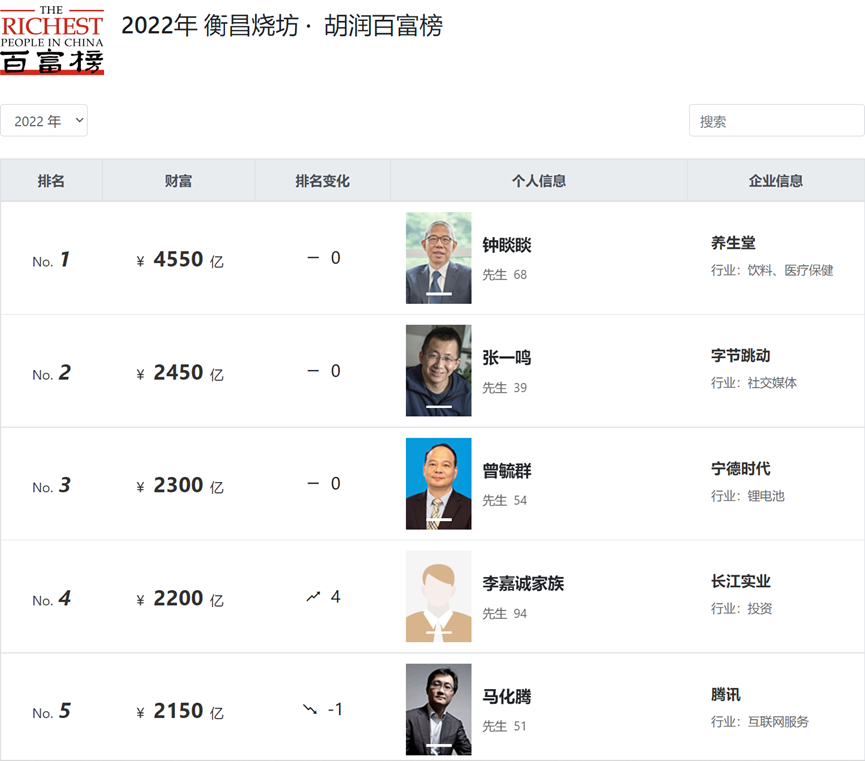Click the company name 字节跳动
The width and height of the screenshot is (865, 761).
[x=740, y=356]
